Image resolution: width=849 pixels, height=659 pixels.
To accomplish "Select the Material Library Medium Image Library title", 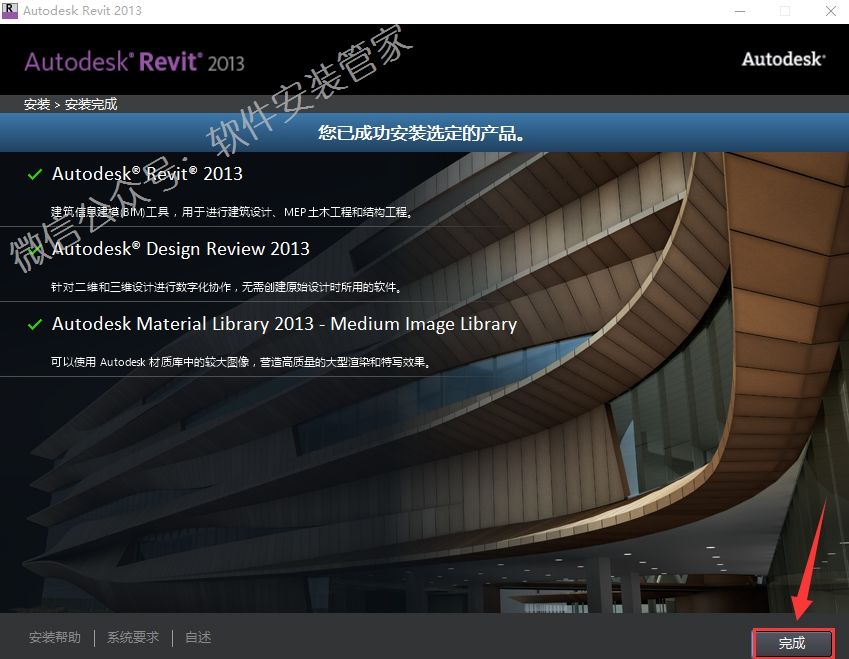I will (x=284, y=324).
